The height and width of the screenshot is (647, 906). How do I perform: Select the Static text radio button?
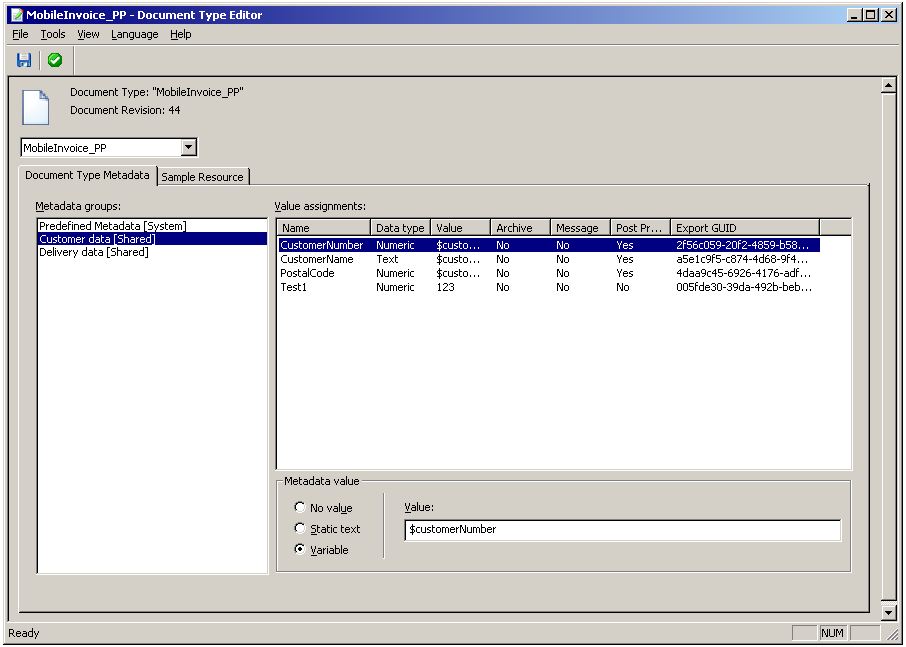[x=300, y=528]
